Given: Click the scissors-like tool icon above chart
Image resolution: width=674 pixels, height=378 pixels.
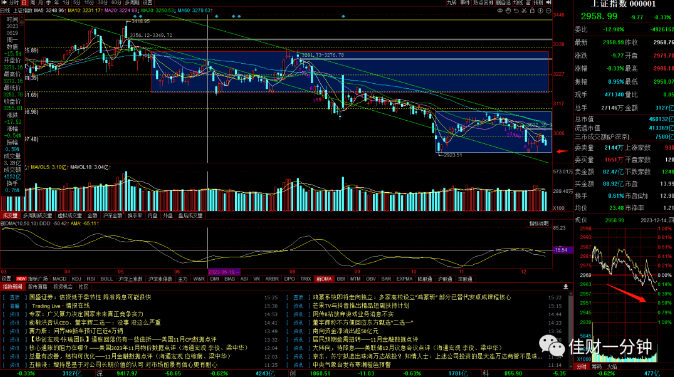Looking at the screenshot, I should [x=524, y=11].
